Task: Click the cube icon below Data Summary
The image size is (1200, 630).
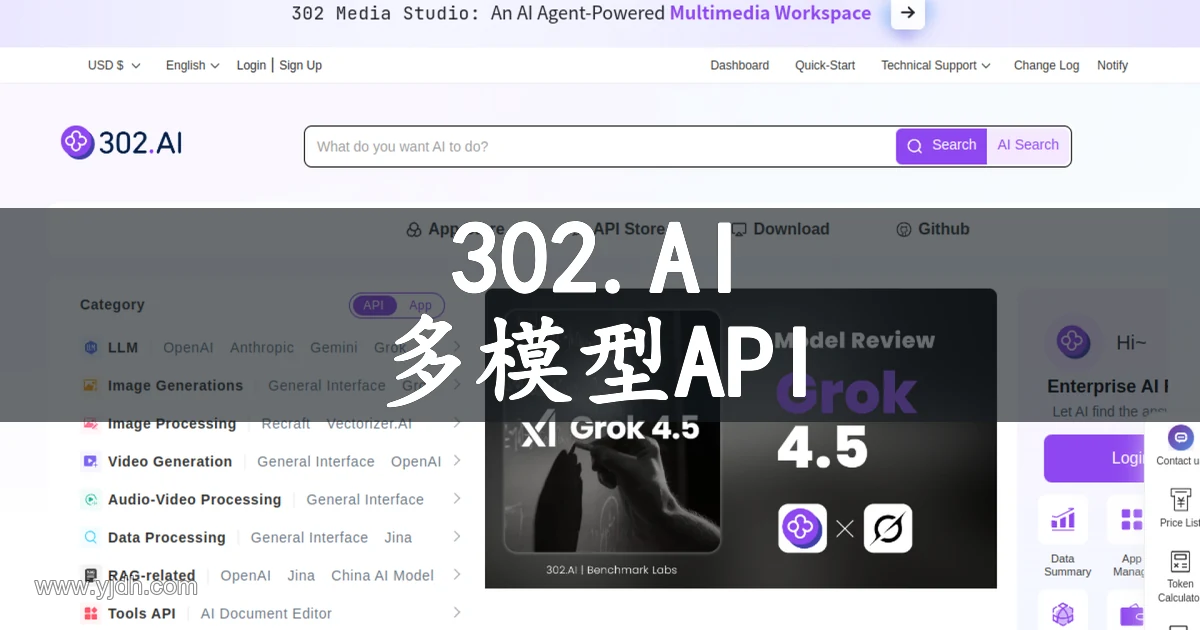Action: coord(1063,613)
